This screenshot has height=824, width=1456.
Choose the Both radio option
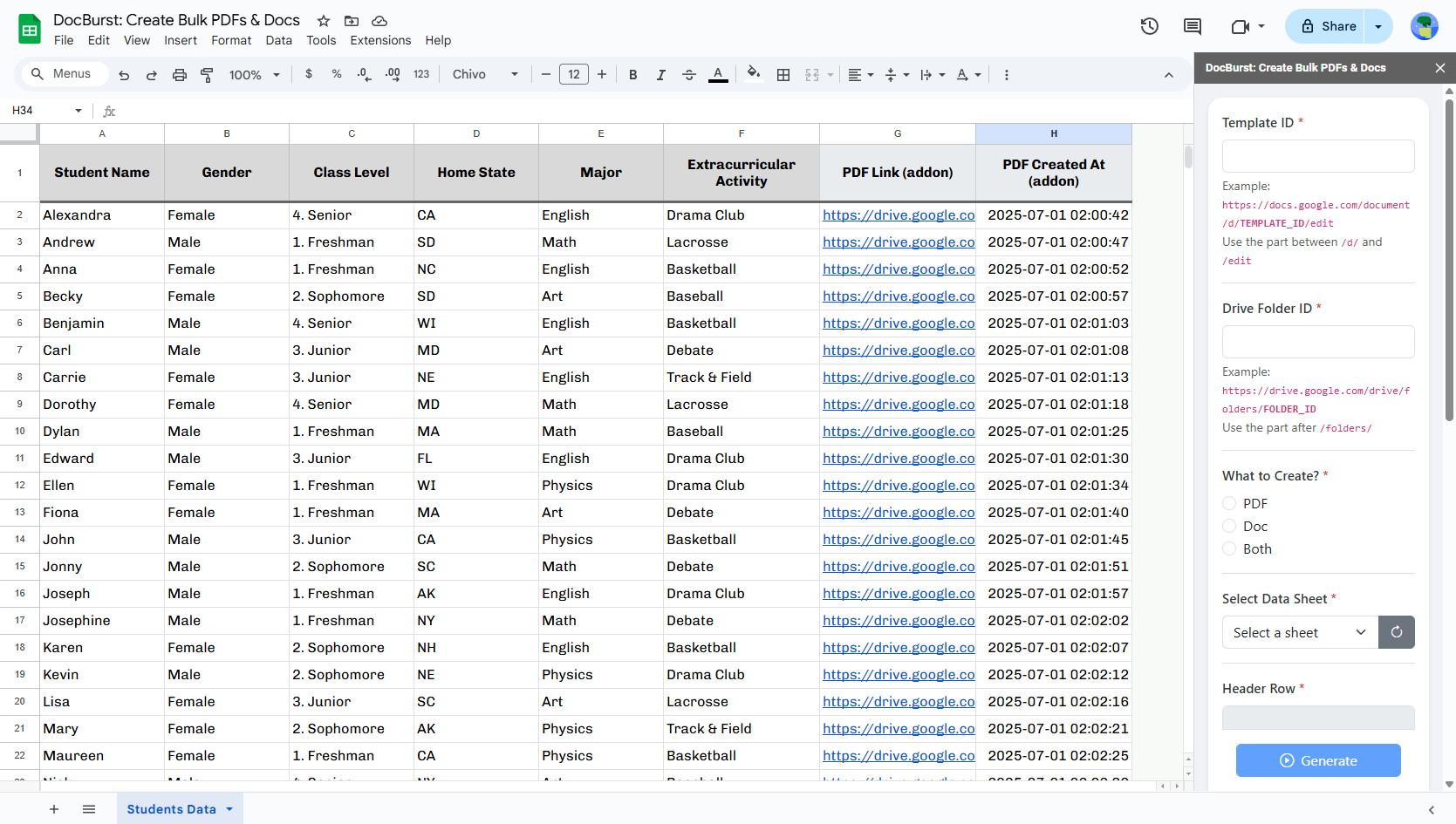point(1229,548)
